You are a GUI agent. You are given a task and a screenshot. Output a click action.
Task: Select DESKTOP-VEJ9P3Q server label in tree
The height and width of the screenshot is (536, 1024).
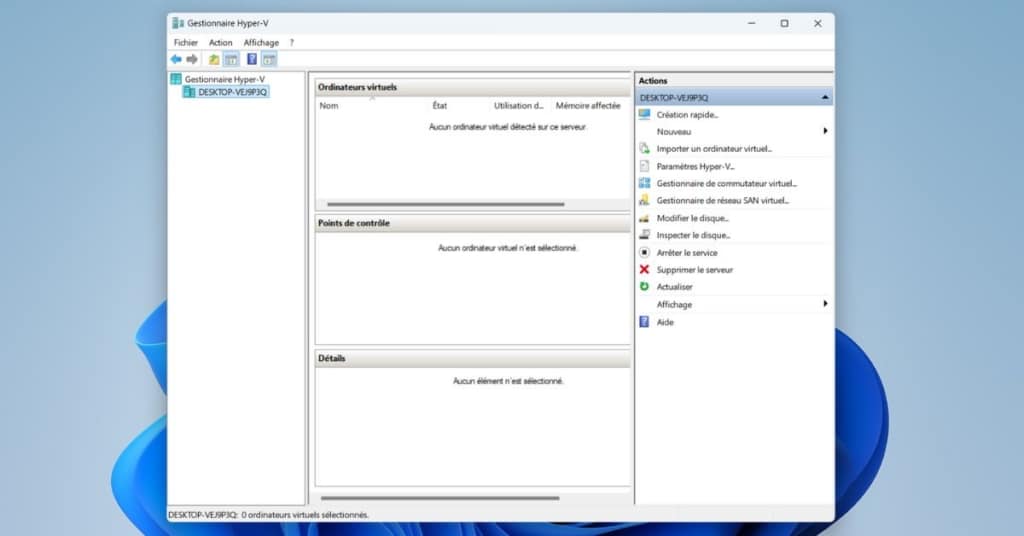pyautogui.click(x=232, y=92)
